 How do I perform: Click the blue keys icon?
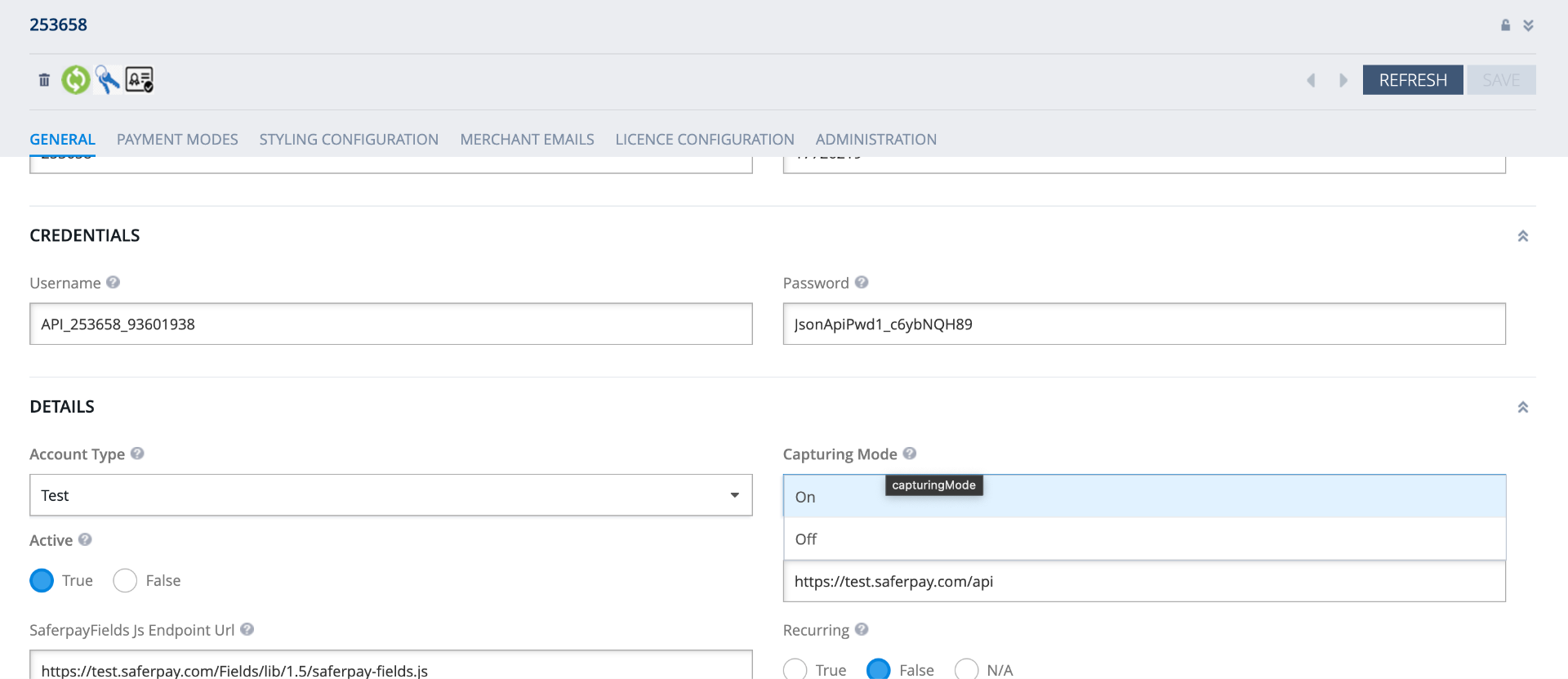[x=108, y=80]
